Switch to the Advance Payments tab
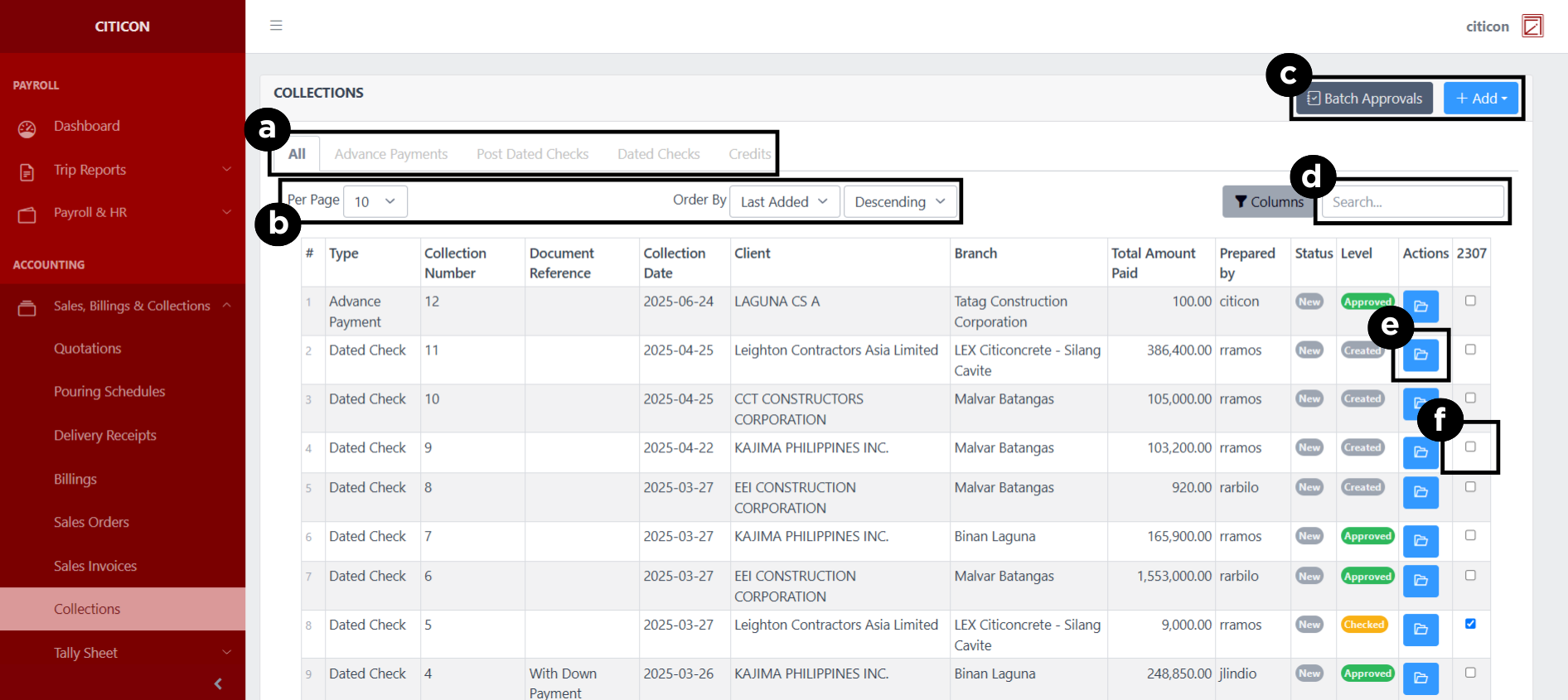Viewport: 1568px width, 700px height. [x=391, y=154]
